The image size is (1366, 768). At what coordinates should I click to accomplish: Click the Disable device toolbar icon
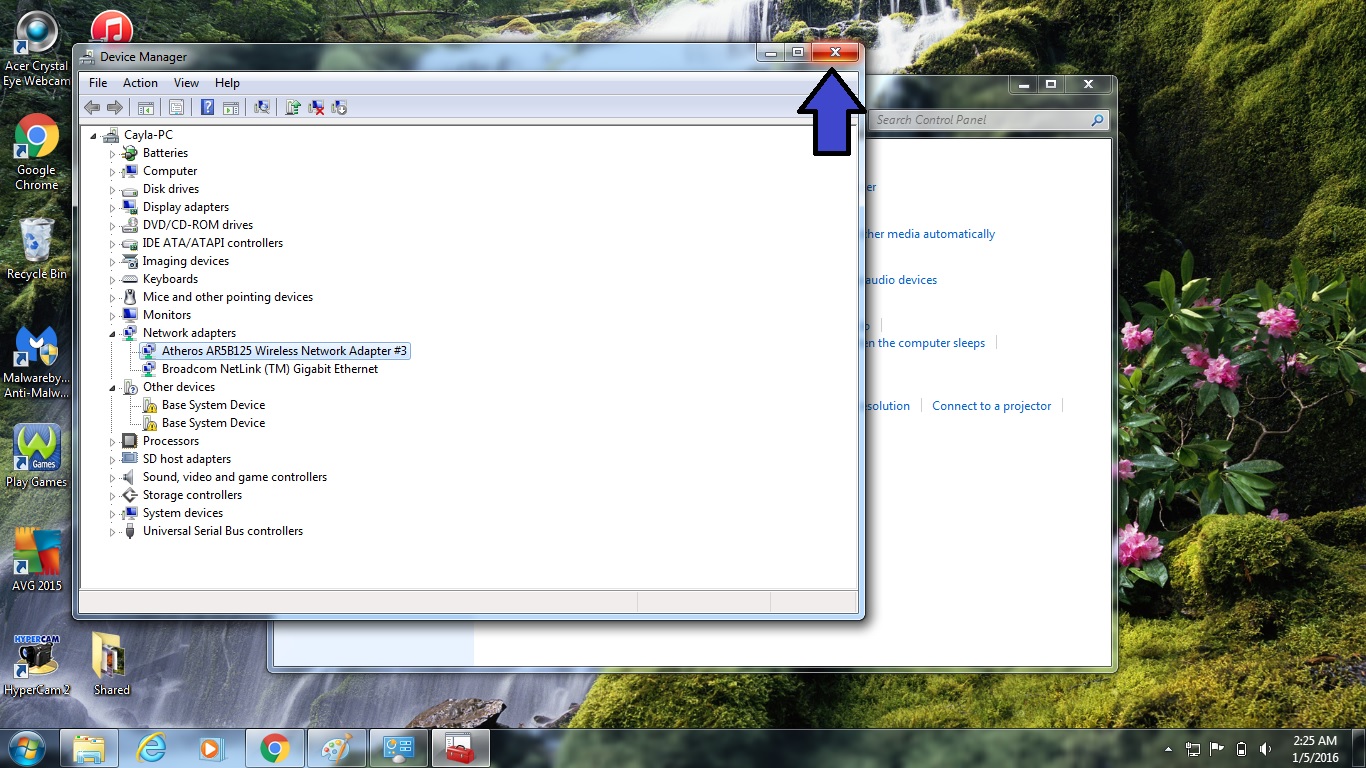point(339,108)
